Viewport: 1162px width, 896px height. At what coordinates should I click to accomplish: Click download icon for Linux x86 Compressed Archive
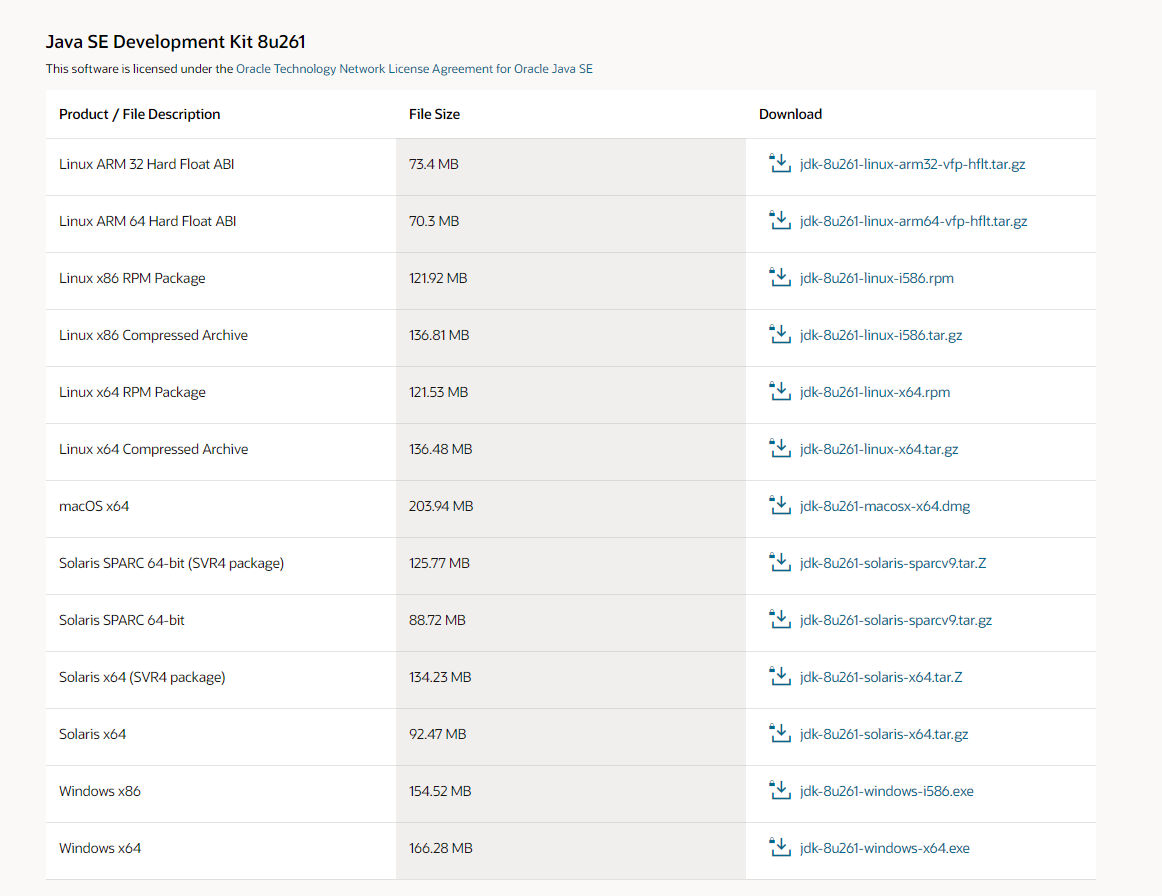tap(780, 334)
